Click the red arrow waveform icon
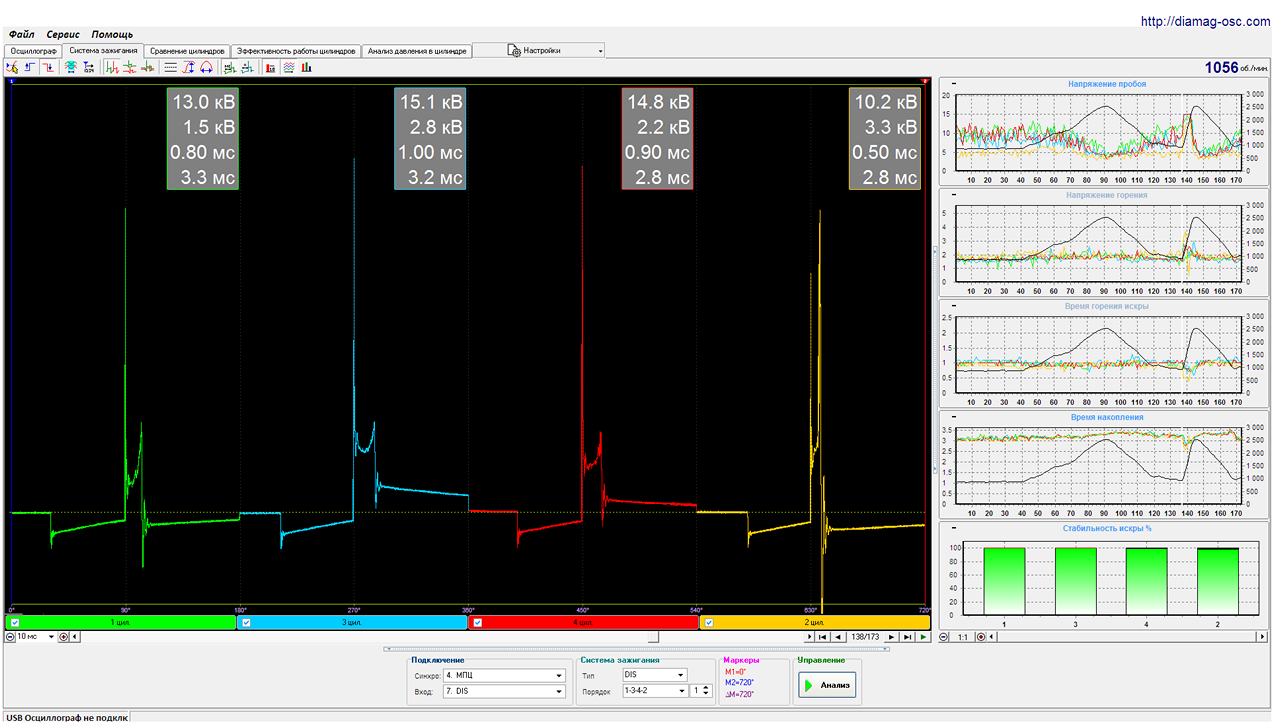The width and height of the screenshot is (1280, 725). 148,67
